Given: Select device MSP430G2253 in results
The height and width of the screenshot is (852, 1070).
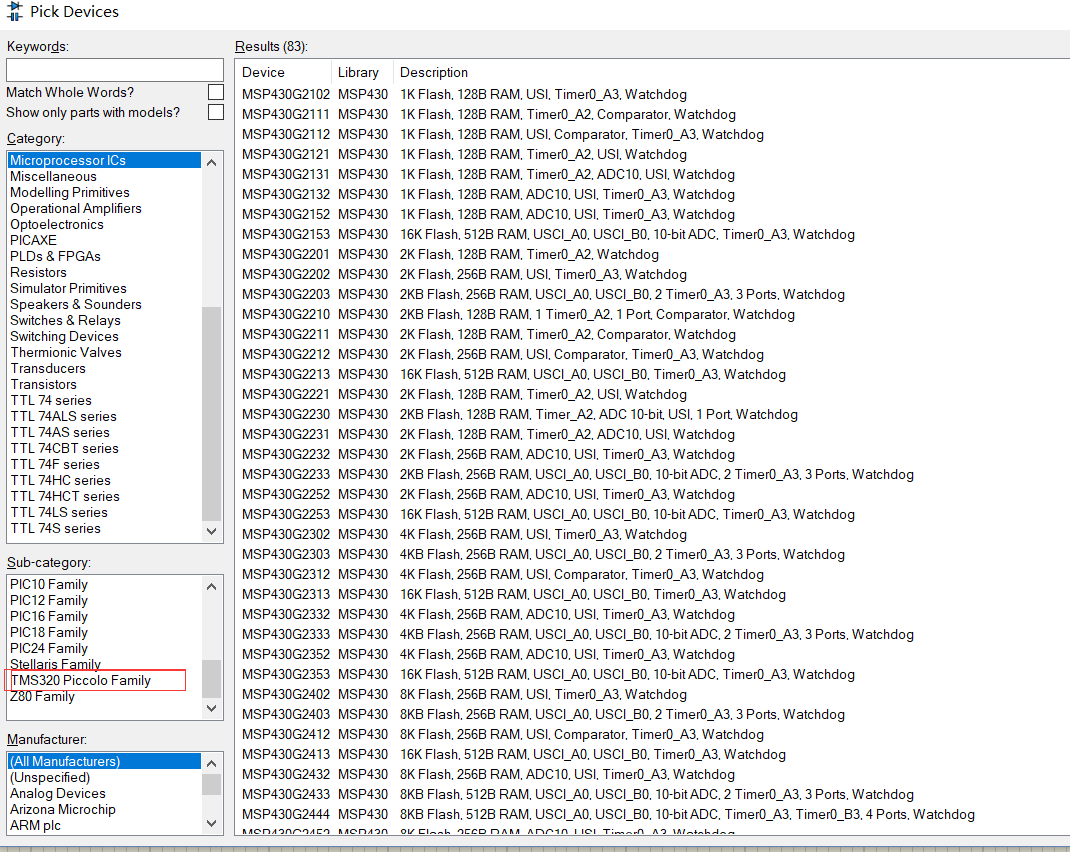Looking at the screenshot, I should coord(285,514).
